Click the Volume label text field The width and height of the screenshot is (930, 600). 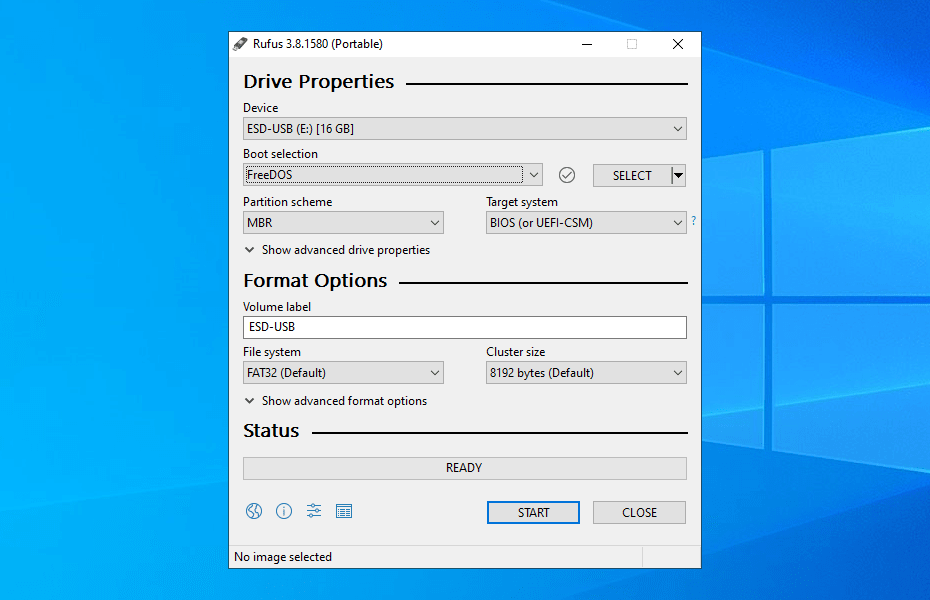tap(464, 327)
